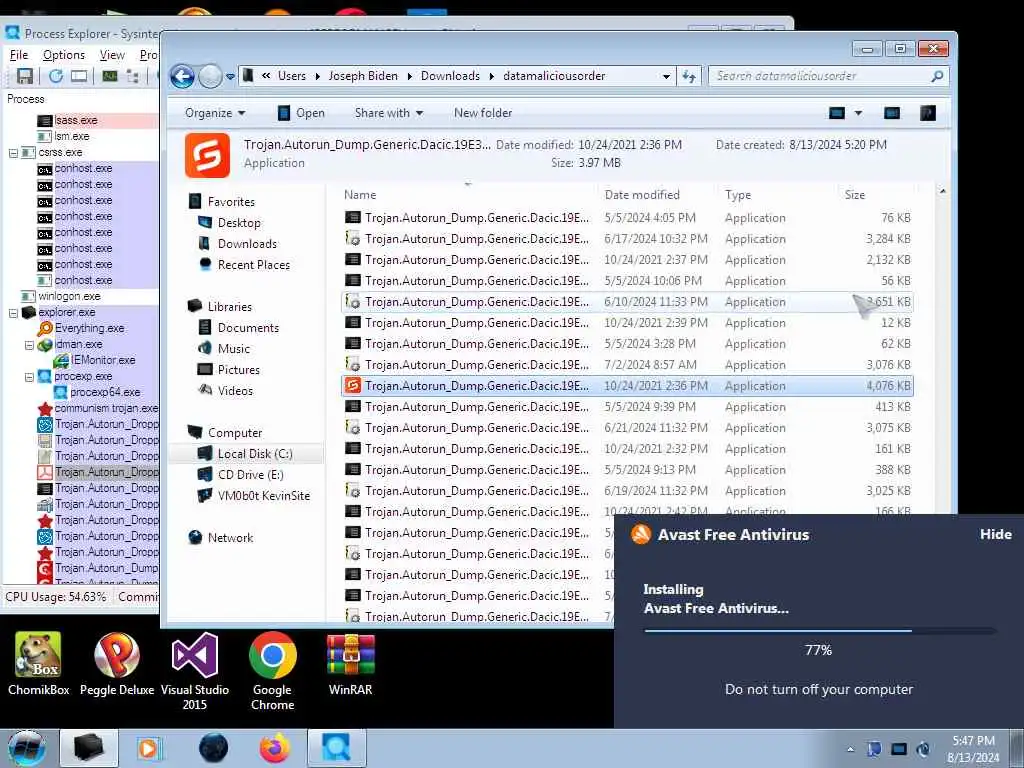Select the file sized 76 KB
Screen dimensions: 1024x768
point(627,217)
